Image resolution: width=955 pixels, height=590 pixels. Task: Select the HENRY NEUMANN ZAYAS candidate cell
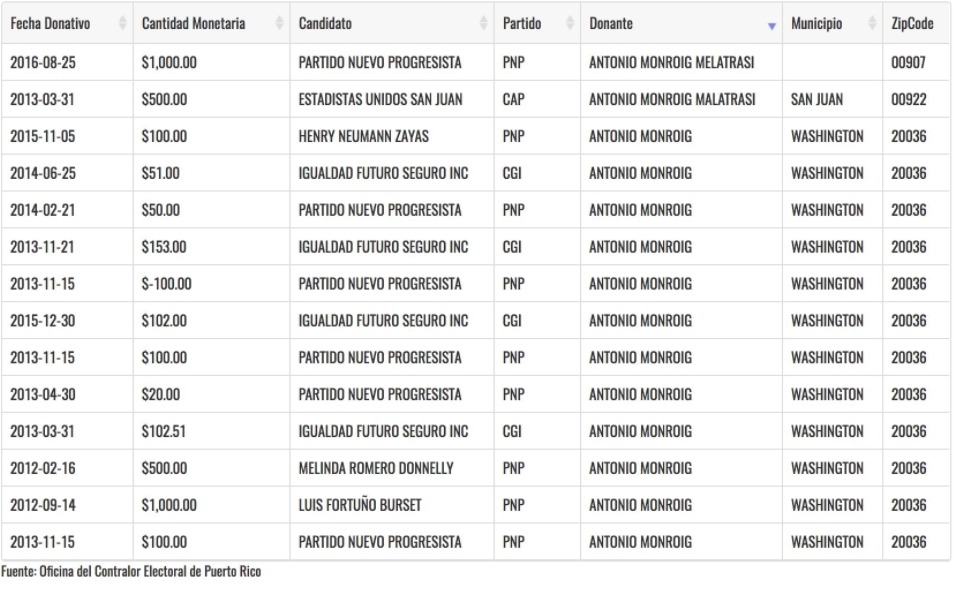(x=392, y=136)
